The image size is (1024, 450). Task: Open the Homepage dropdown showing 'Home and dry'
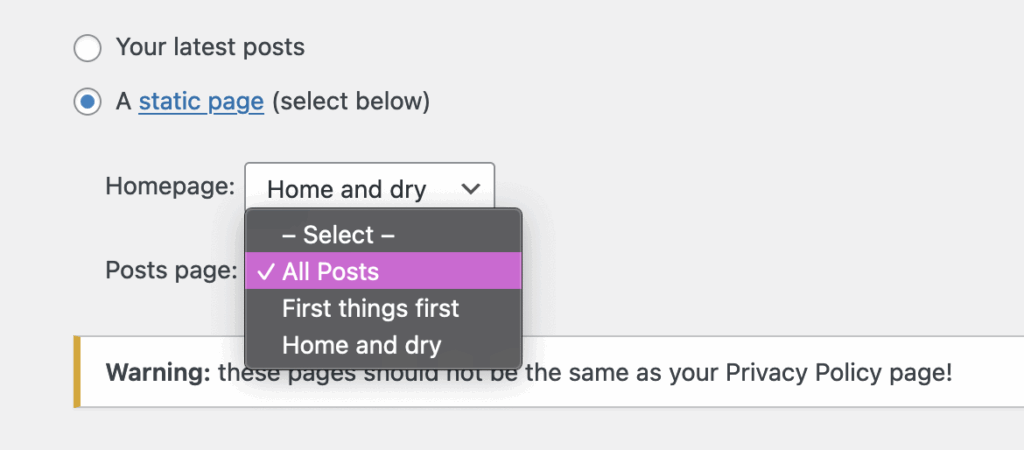(369, 188)
